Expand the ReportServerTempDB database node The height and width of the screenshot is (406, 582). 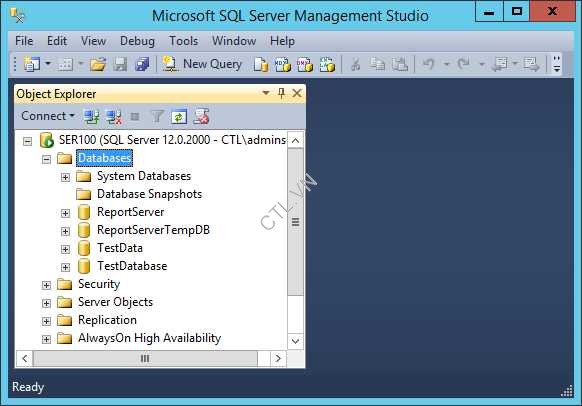coord(65,231)
